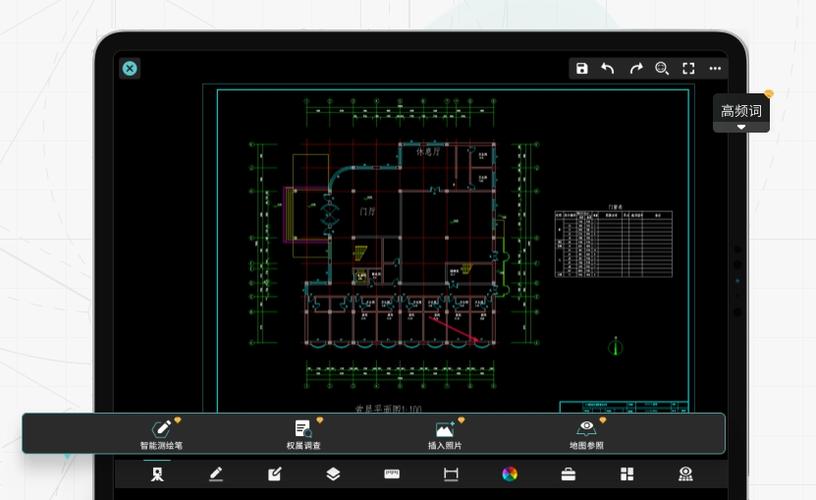Viewport: 816px width, 500px height.
Task: Open the layers panel
Action: [x=333, y=474]
